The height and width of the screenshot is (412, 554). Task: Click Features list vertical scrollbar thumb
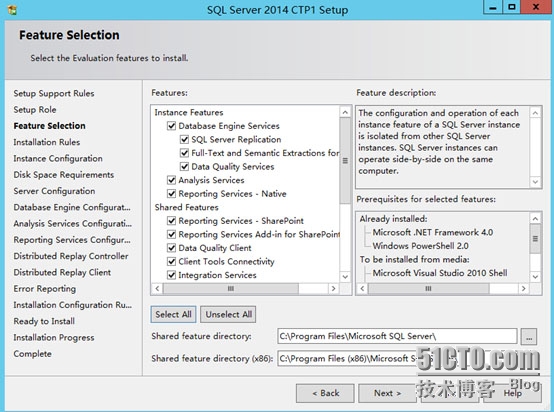tap(345, 161)
